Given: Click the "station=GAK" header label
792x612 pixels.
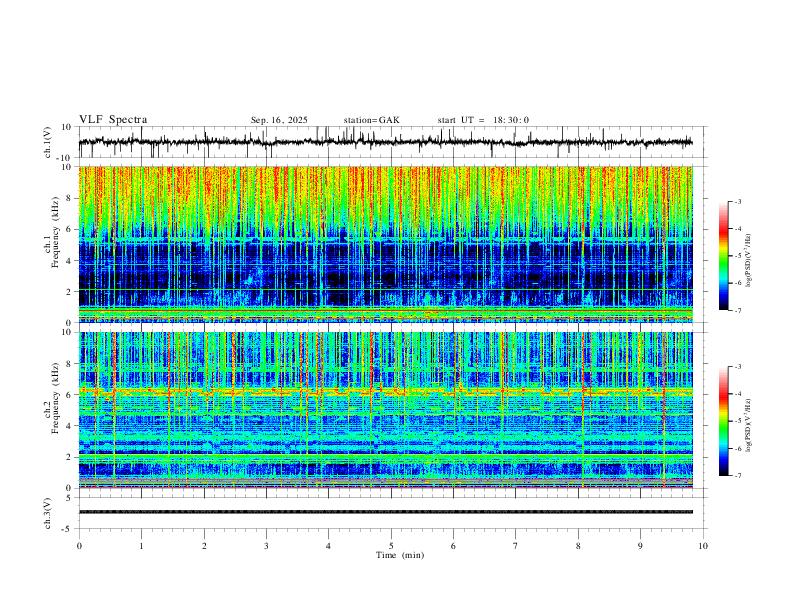Looking at the screenshot, I should (371, 120).
